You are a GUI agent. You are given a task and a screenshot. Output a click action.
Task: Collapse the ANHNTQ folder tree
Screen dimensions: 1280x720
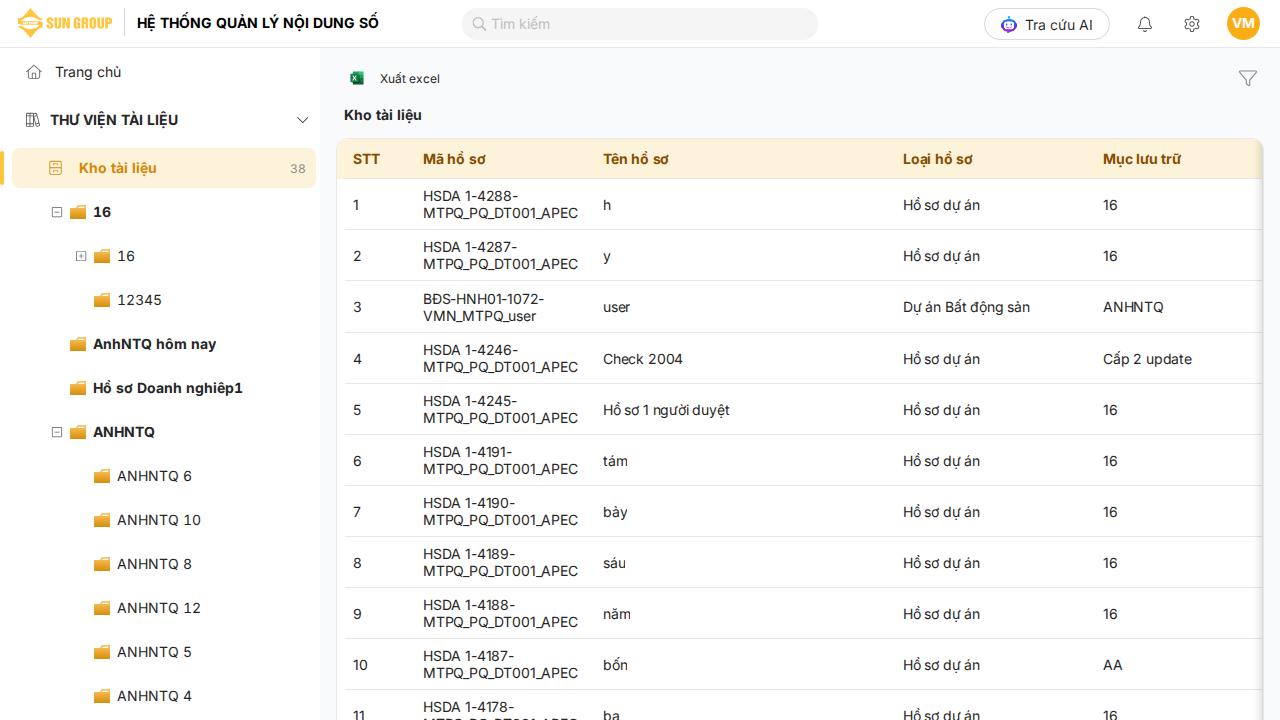tap(57, 432)
